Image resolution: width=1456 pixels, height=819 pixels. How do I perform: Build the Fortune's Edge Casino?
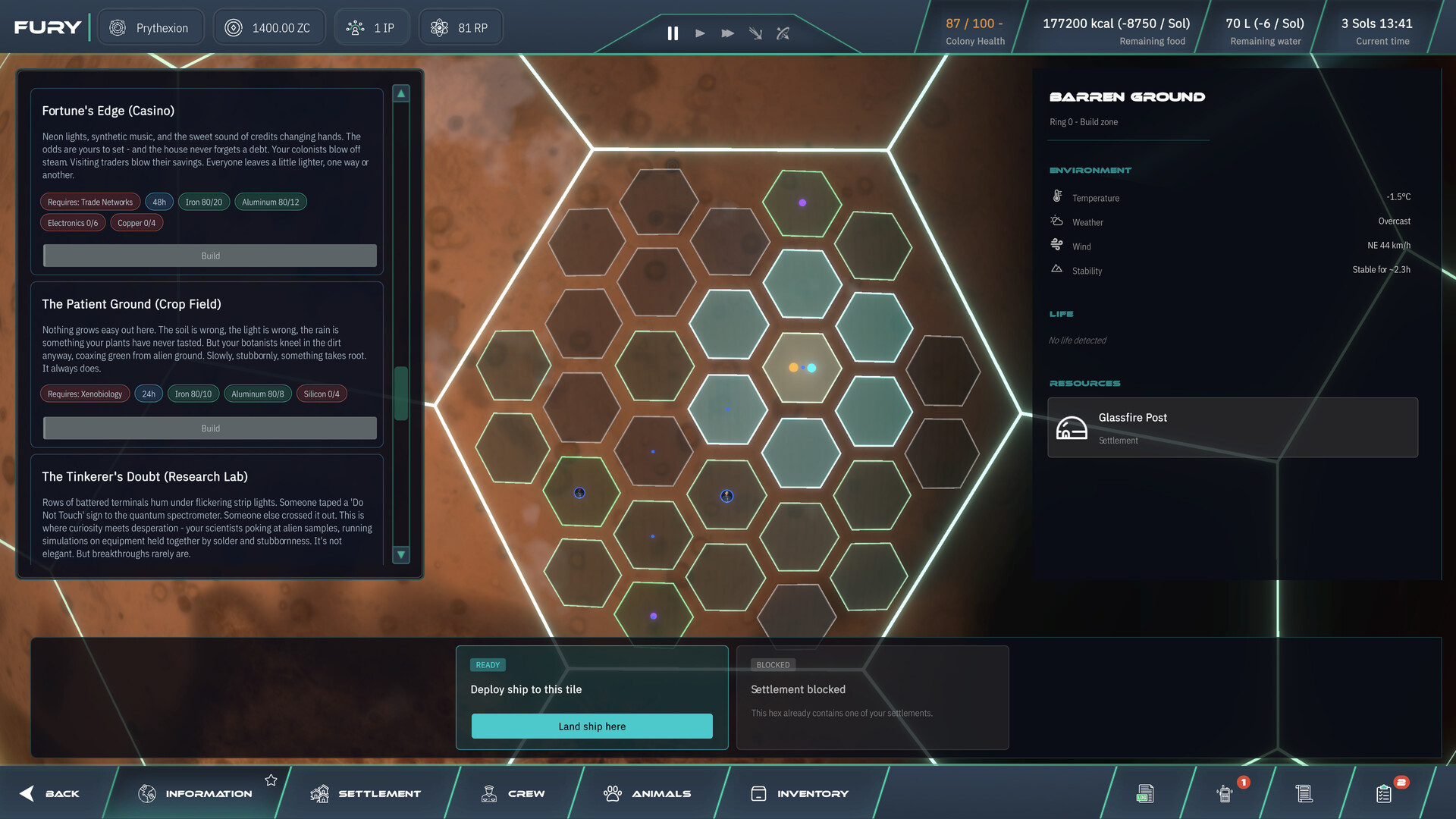(210, 256)
